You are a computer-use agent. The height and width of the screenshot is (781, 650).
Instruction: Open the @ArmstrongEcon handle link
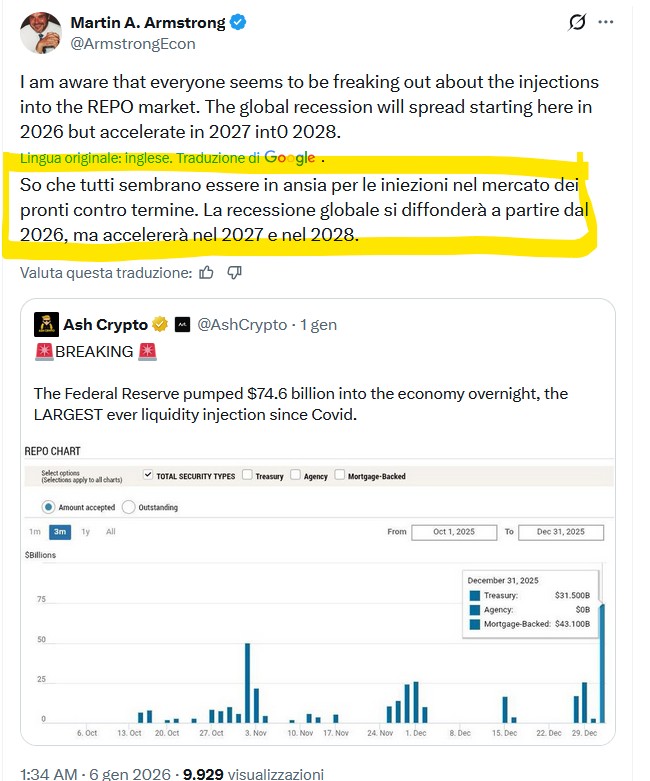(133, 43)
